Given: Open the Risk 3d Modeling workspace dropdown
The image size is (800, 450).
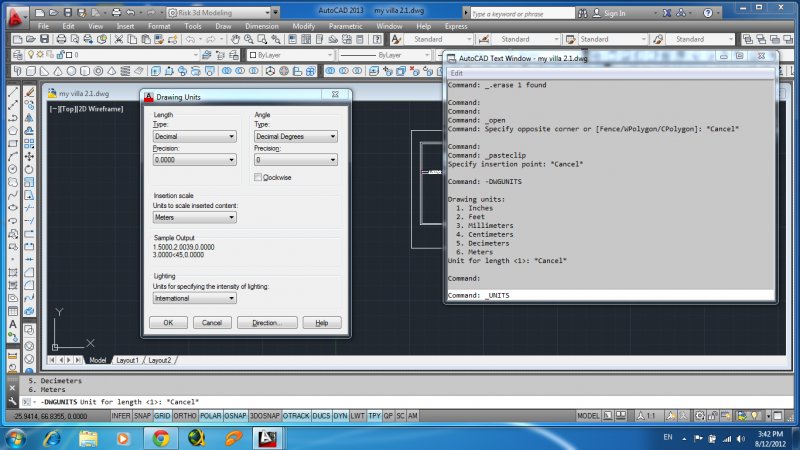Looking at the screenshot, I should click(x=220, y=12).
